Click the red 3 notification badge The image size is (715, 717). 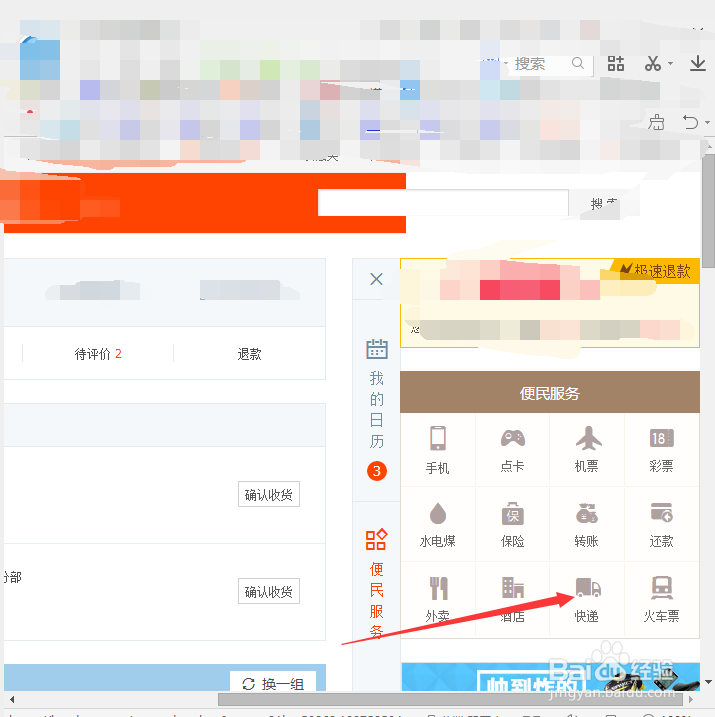[x=377, y=471]
